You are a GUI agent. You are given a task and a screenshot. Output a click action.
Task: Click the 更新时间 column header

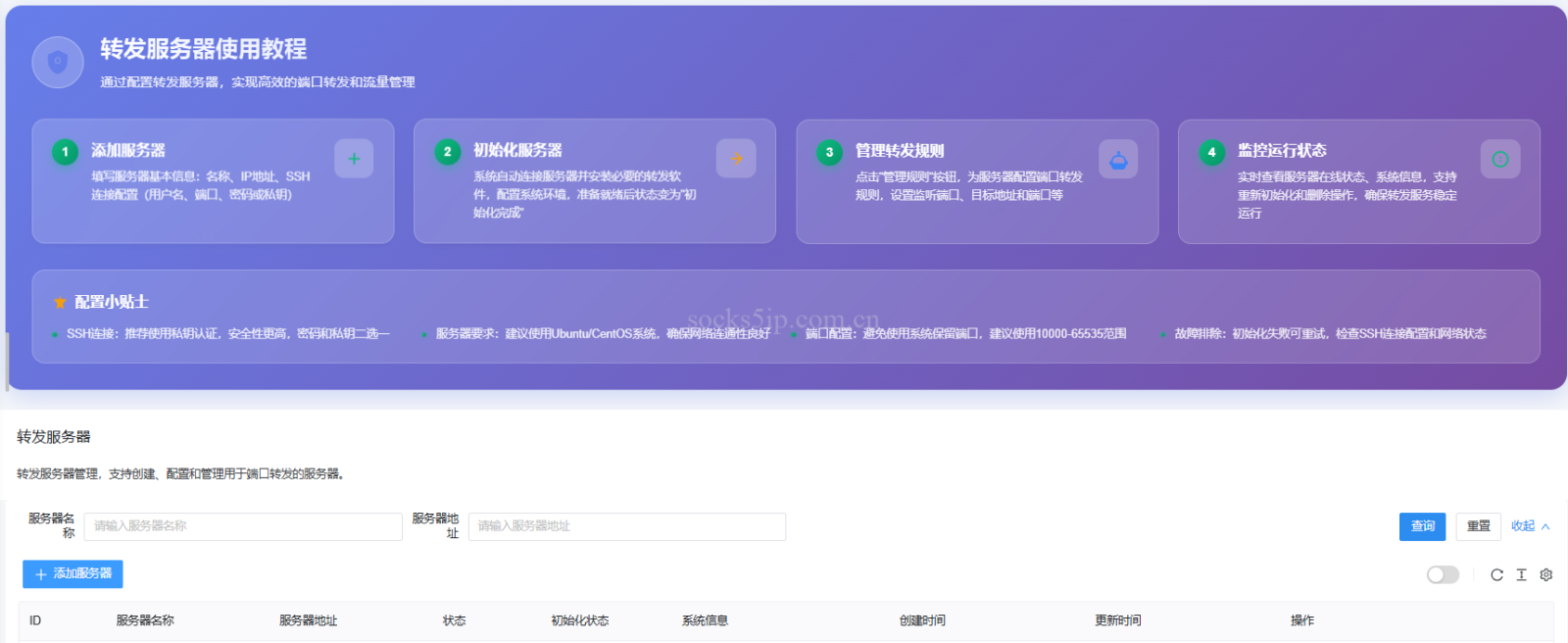pos(1118,620)
